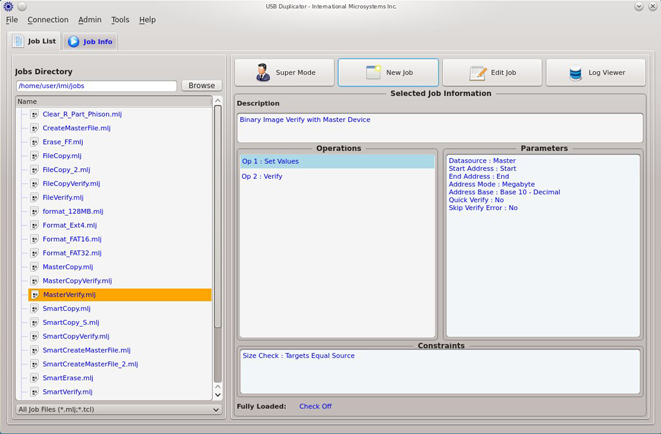Open the File menu
The height and width of the screenshot is (434, 661).
pos(12,20)
